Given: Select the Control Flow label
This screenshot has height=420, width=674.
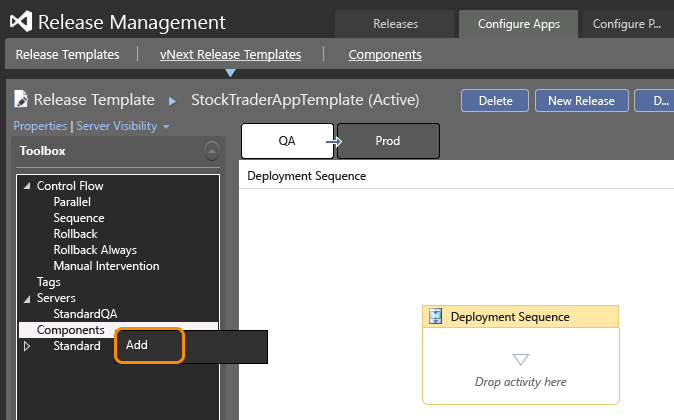Looking at the screenshot, I should (70, 186).
